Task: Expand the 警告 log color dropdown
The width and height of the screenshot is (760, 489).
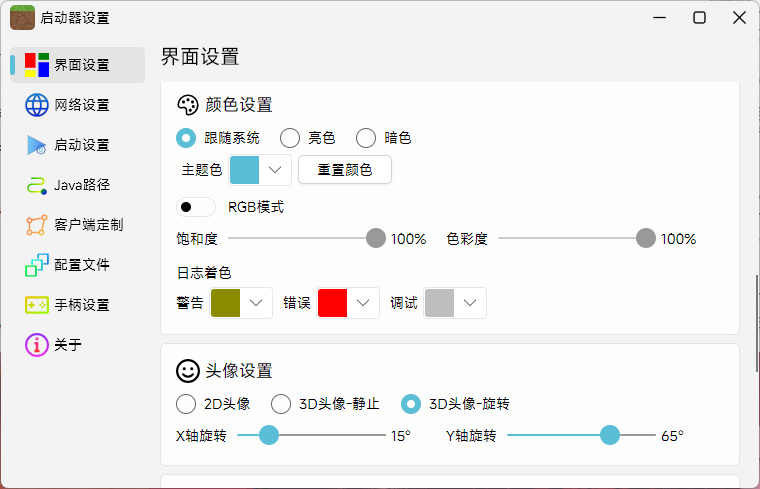Action: click(x=242, y=303)
